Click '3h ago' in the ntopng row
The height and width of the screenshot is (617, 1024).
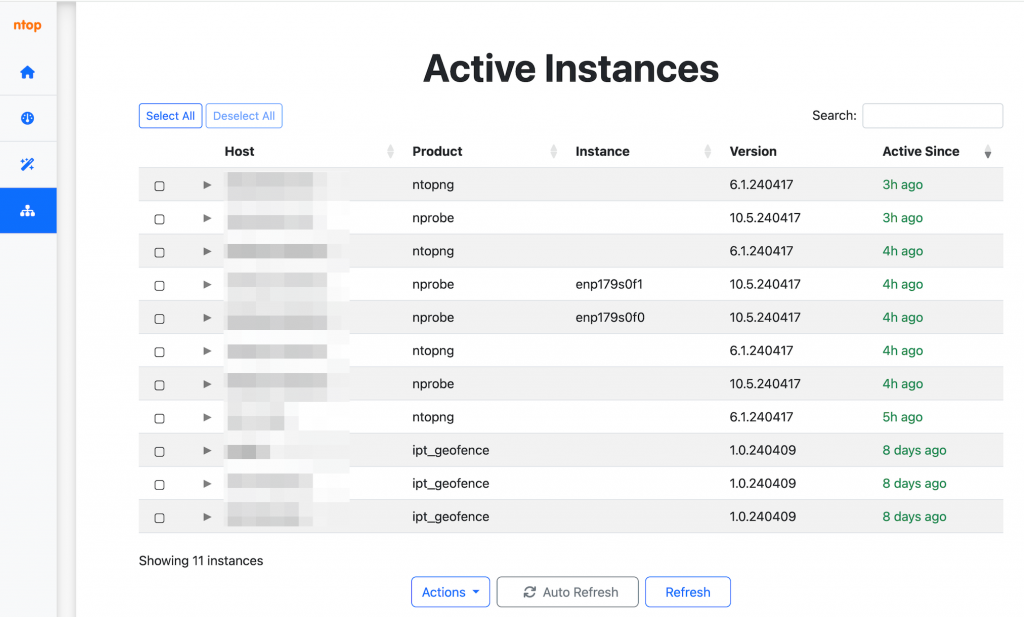903,185
